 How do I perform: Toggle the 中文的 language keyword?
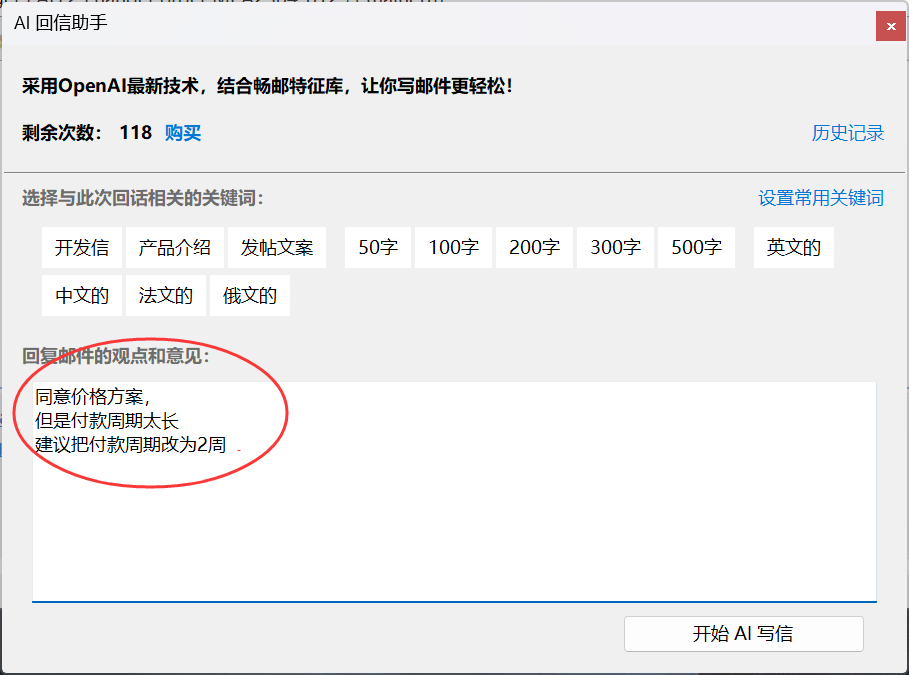pos(82,296)
